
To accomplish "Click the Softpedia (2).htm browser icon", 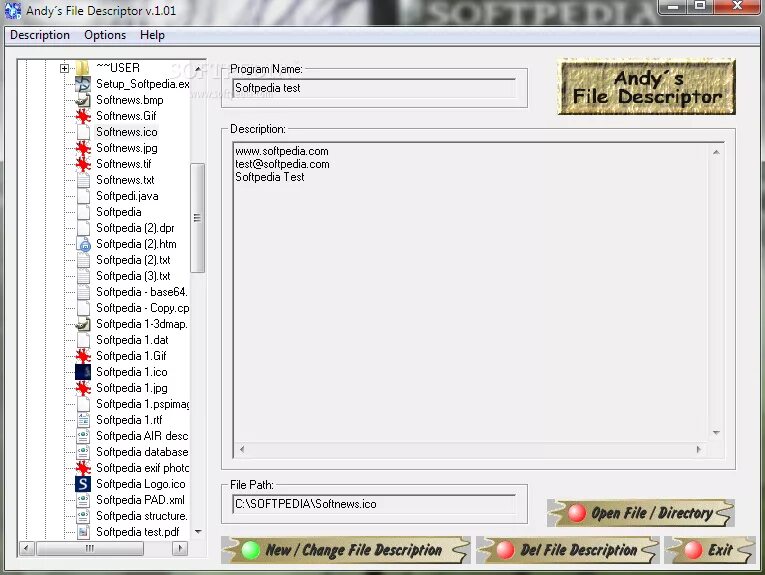I will [x=83, y=244].
